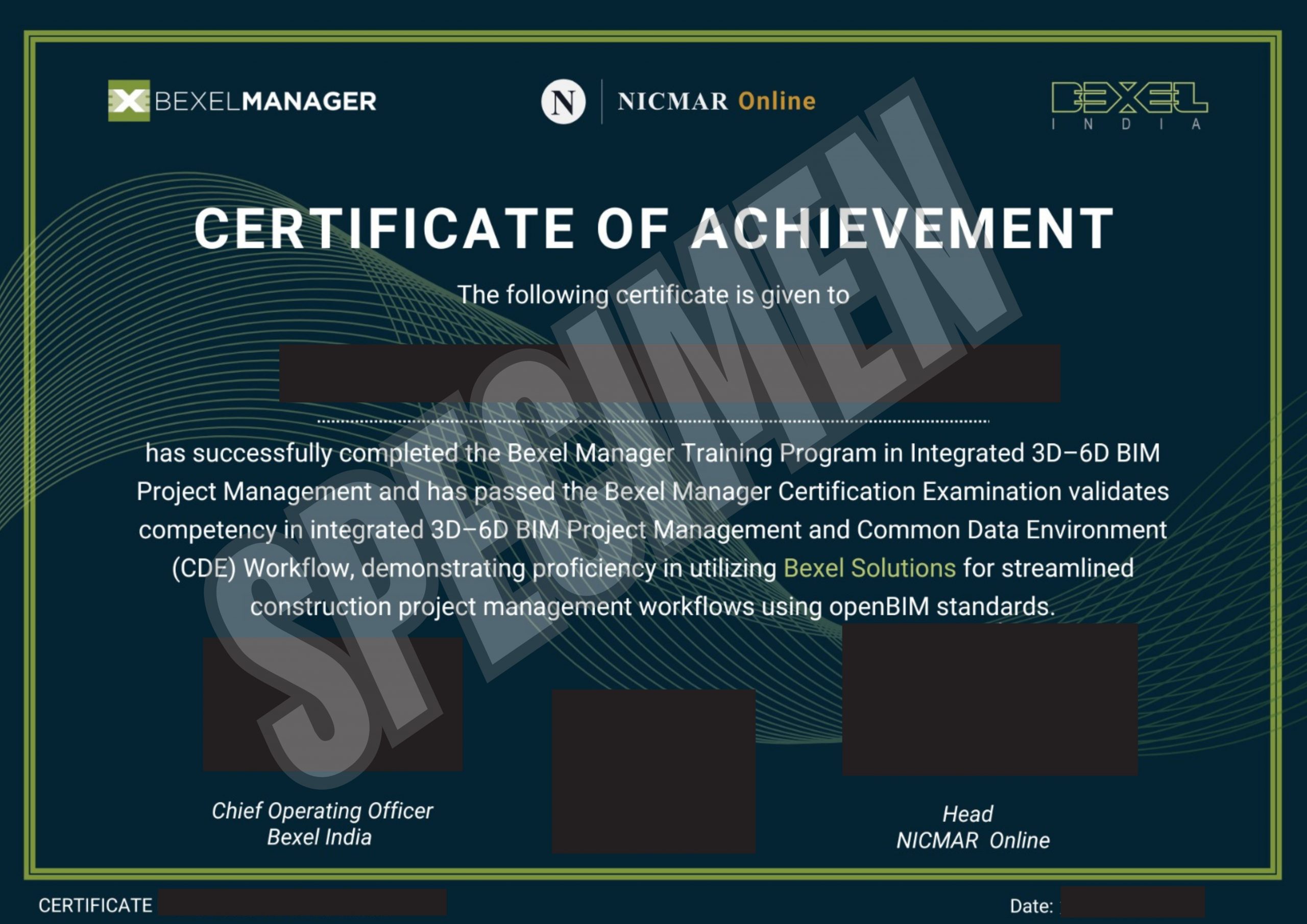
Task: Click the line starting "competency in integrated 3D–6D"
Action: (x=653, y=530)
